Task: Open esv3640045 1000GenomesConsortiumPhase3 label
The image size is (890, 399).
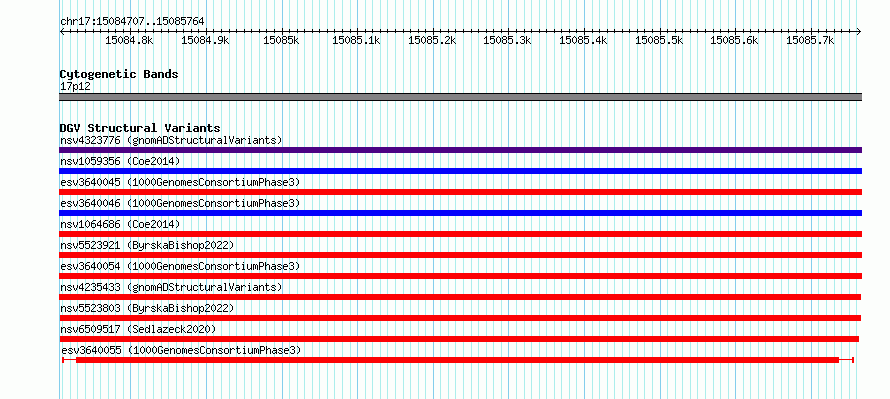Action: [x=180, y=182]
